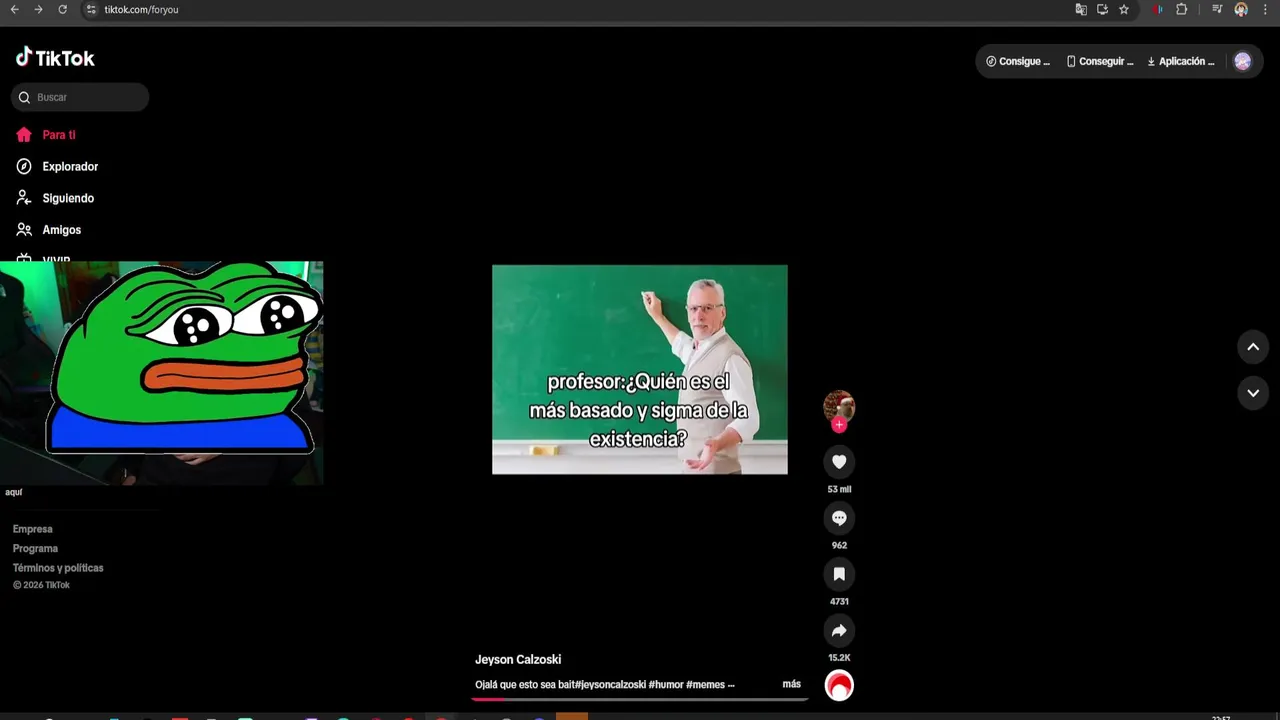The height and width of the screenshot is (720, 1280).
Task: Go back in browser
Action: click(x=14, y=9)
